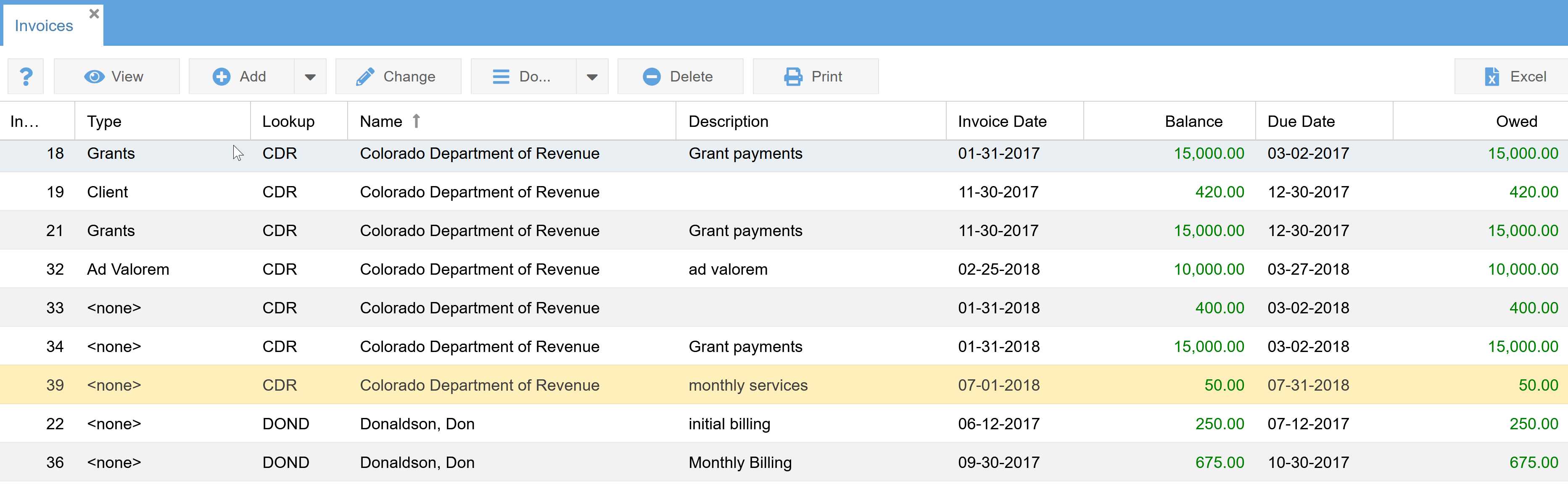Expand the Do... dropdown arrow
1568x486 pixels.
click(591, 76)
